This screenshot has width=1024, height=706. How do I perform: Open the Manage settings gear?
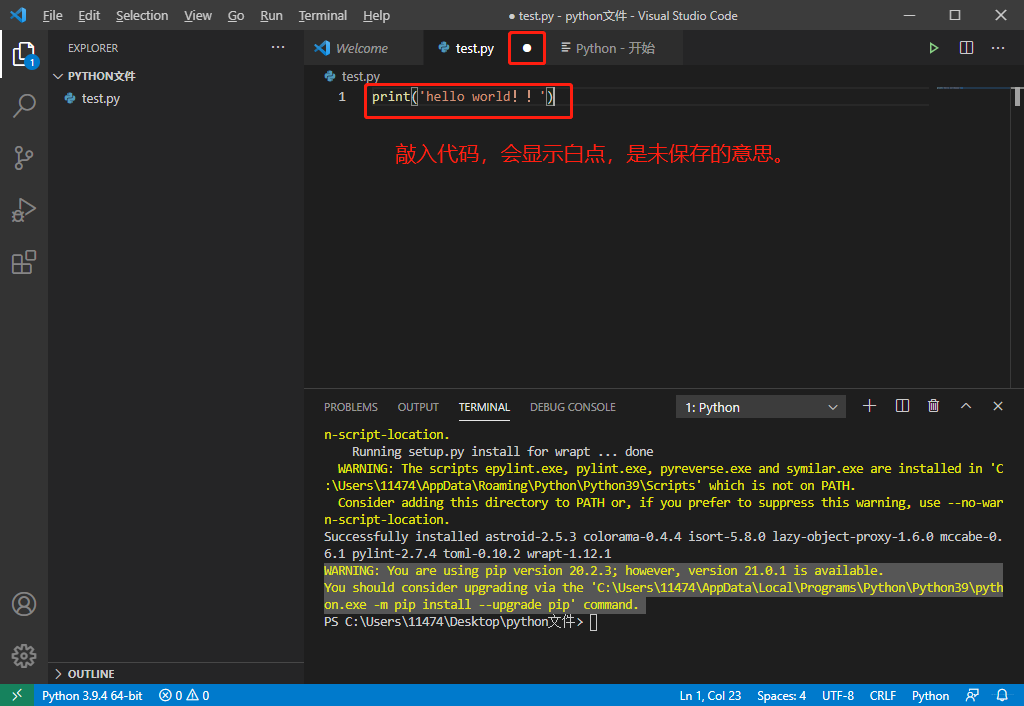(24, 656)
